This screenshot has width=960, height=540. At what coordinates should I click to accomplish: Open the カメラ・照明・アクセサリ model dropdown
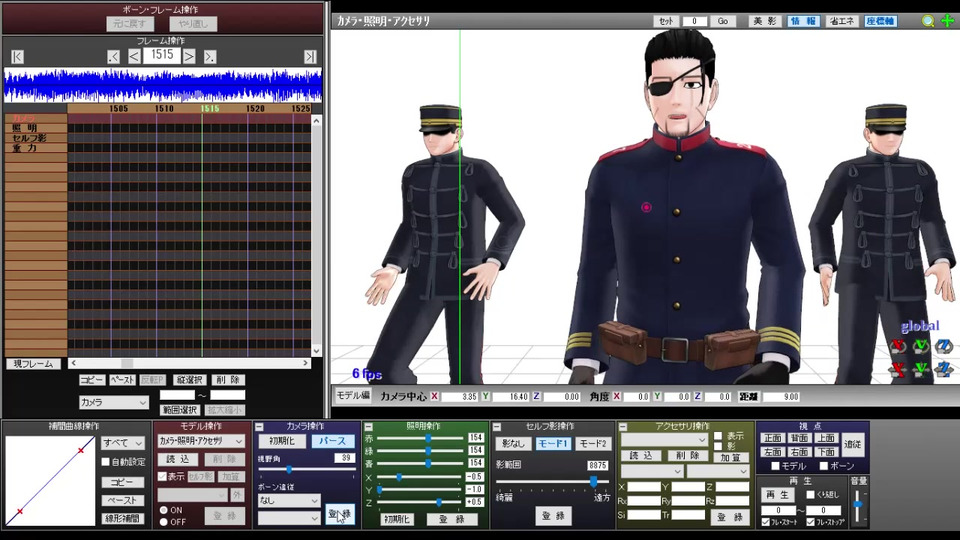click(201, 441)
